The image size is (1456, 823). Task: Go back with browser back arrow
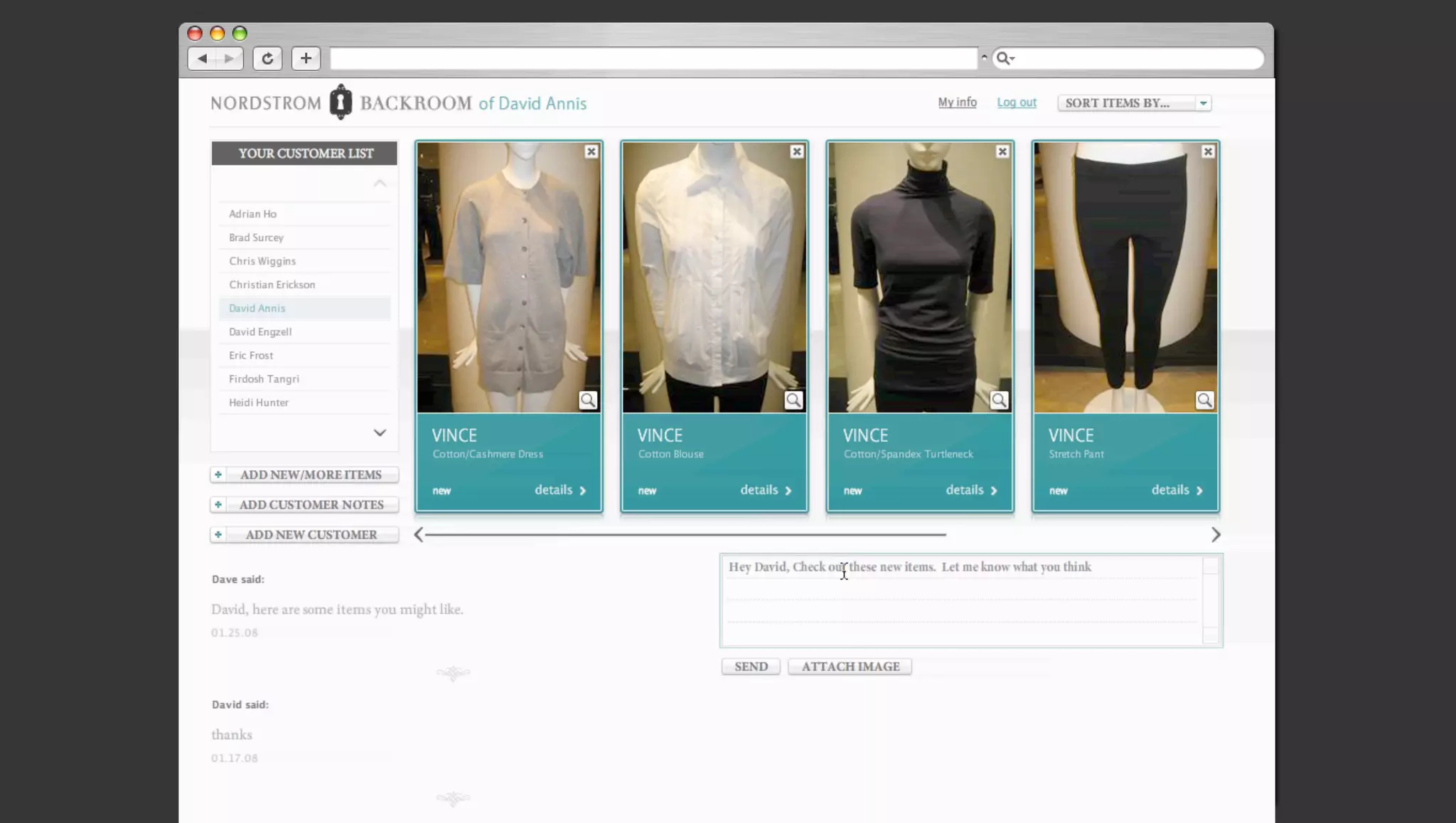tap(203, 58)
